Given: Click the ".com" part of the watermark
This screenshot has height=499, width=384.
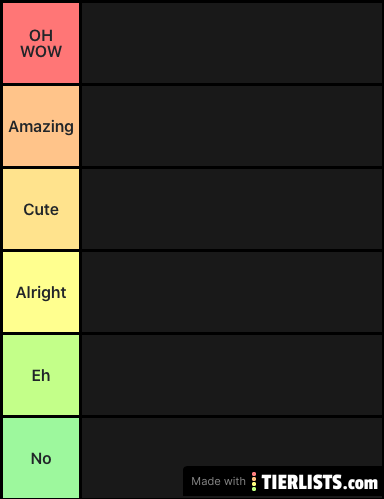Looking at the screenshot, I should pyautogui.click(x=360, y=483).
